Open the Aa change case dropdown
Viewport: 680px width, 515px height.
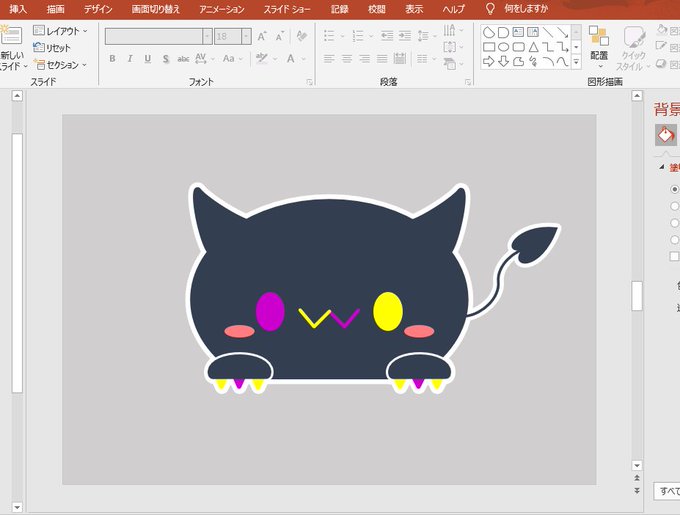(x=232, y=59)
